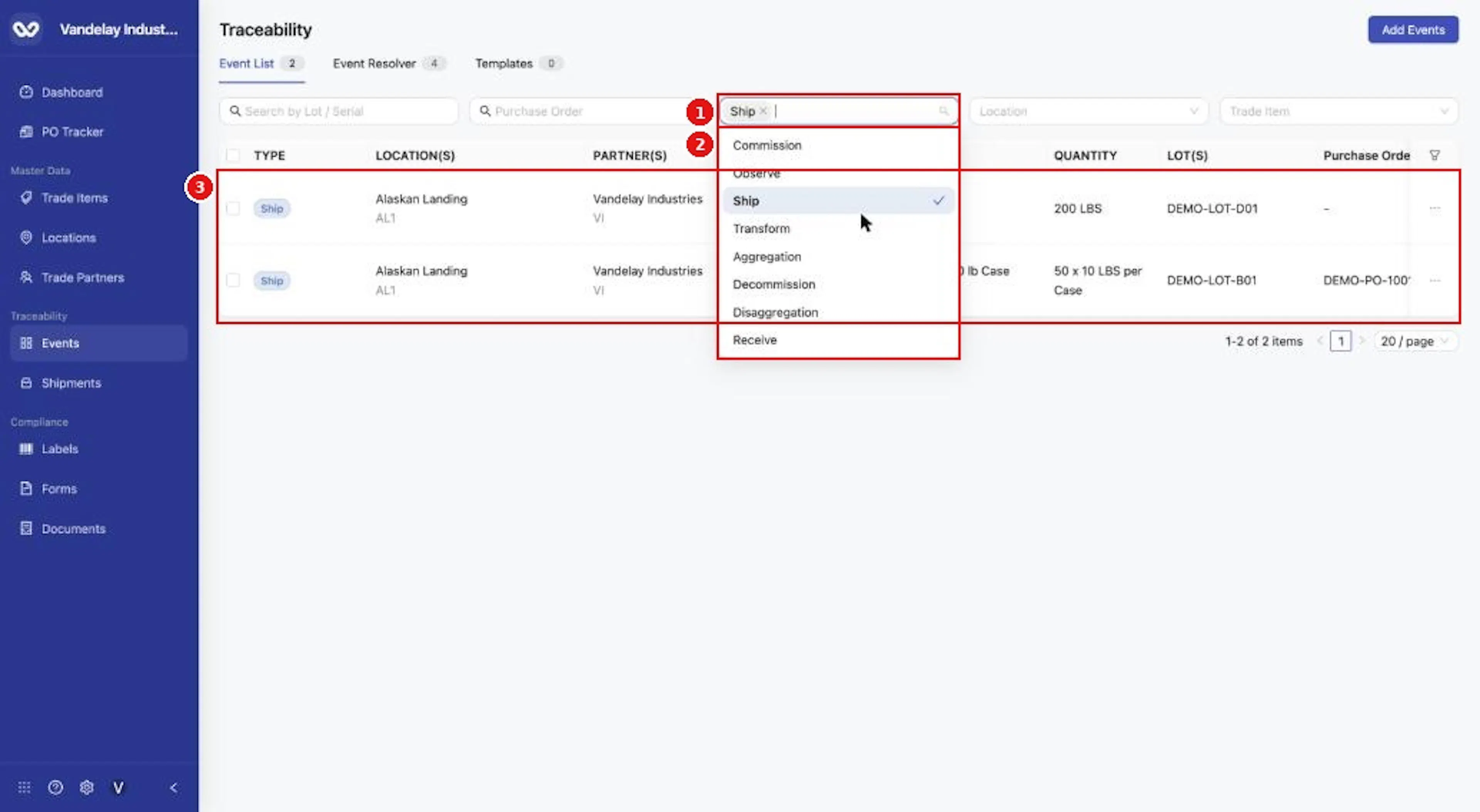Choose Transform from the type list

838,229
